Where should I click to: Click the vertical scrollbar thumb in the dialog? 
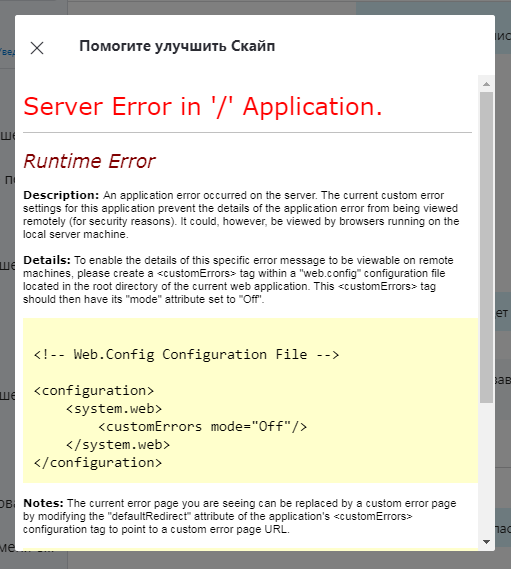pyautogui.click(x=486, y=247)
